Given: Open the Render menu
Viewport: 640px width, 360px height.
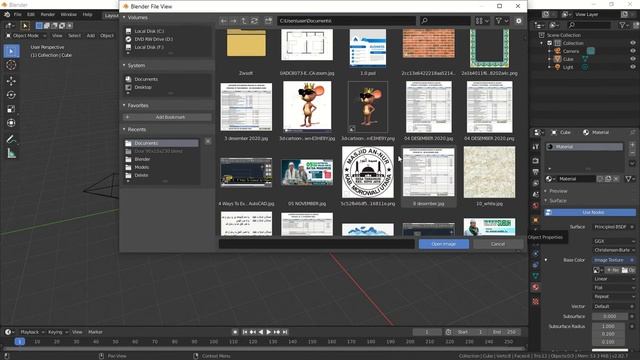Looking at the screenshot, I should pos(48,14).
